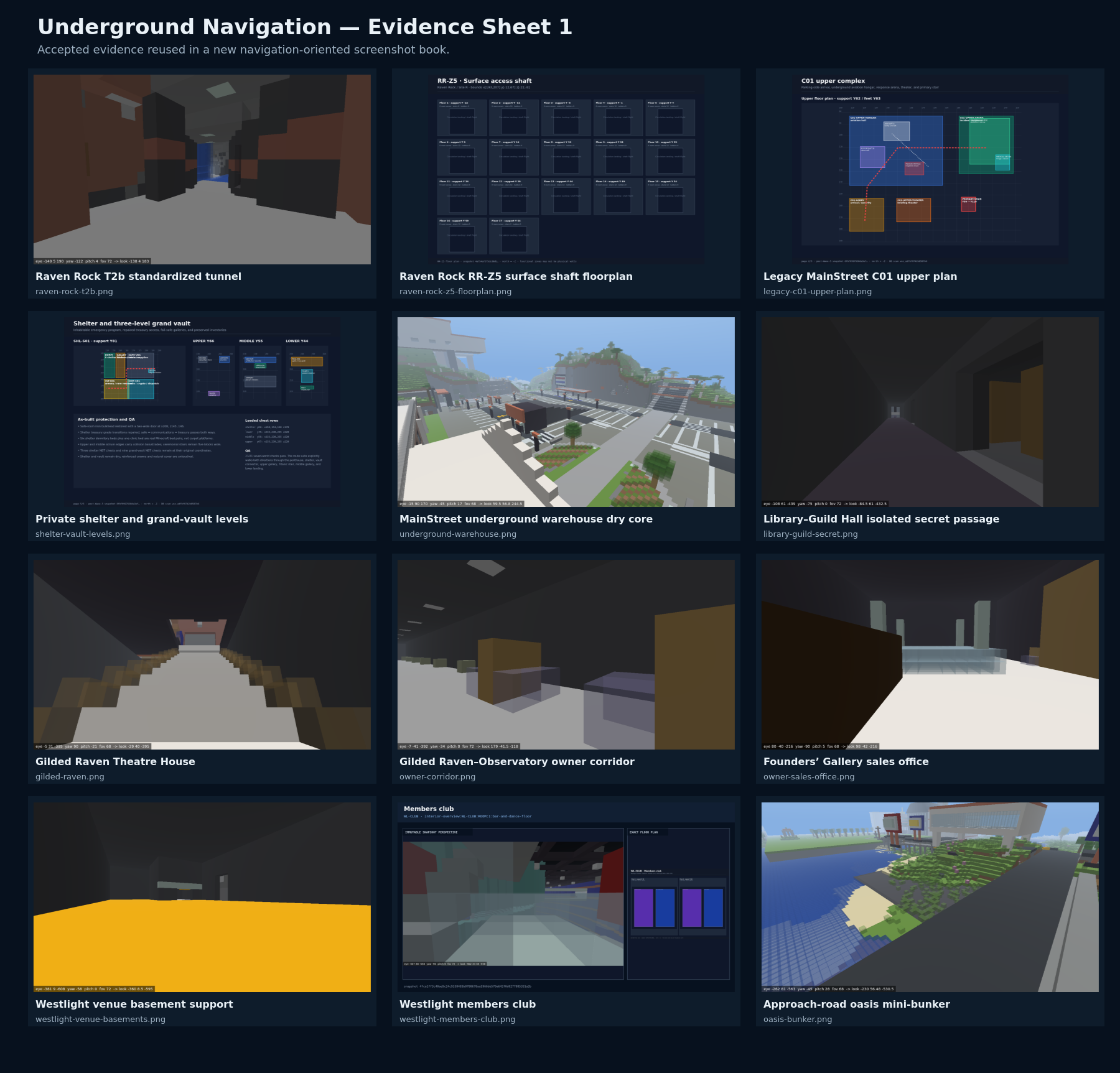Click the 'westlight-members-club.png' file name
Viewport: 1120px width, 1073px height.
tap(457, 1019)
